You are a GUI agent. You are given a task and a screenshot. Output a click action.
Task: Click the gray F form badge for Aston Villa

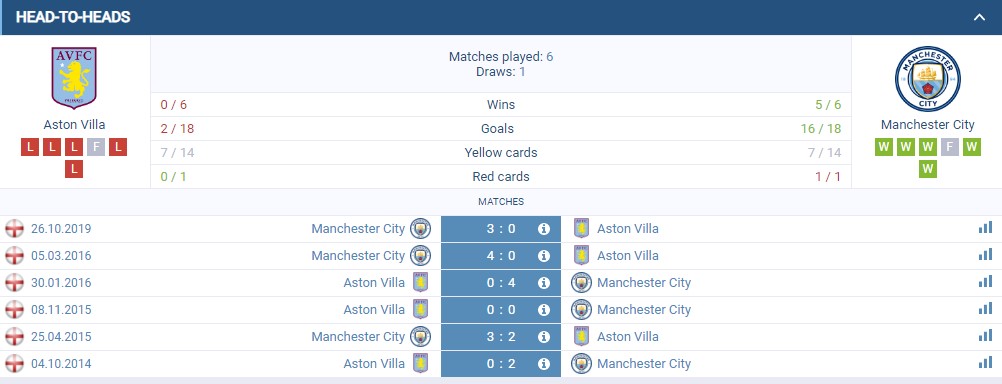[x=96, y=147]
